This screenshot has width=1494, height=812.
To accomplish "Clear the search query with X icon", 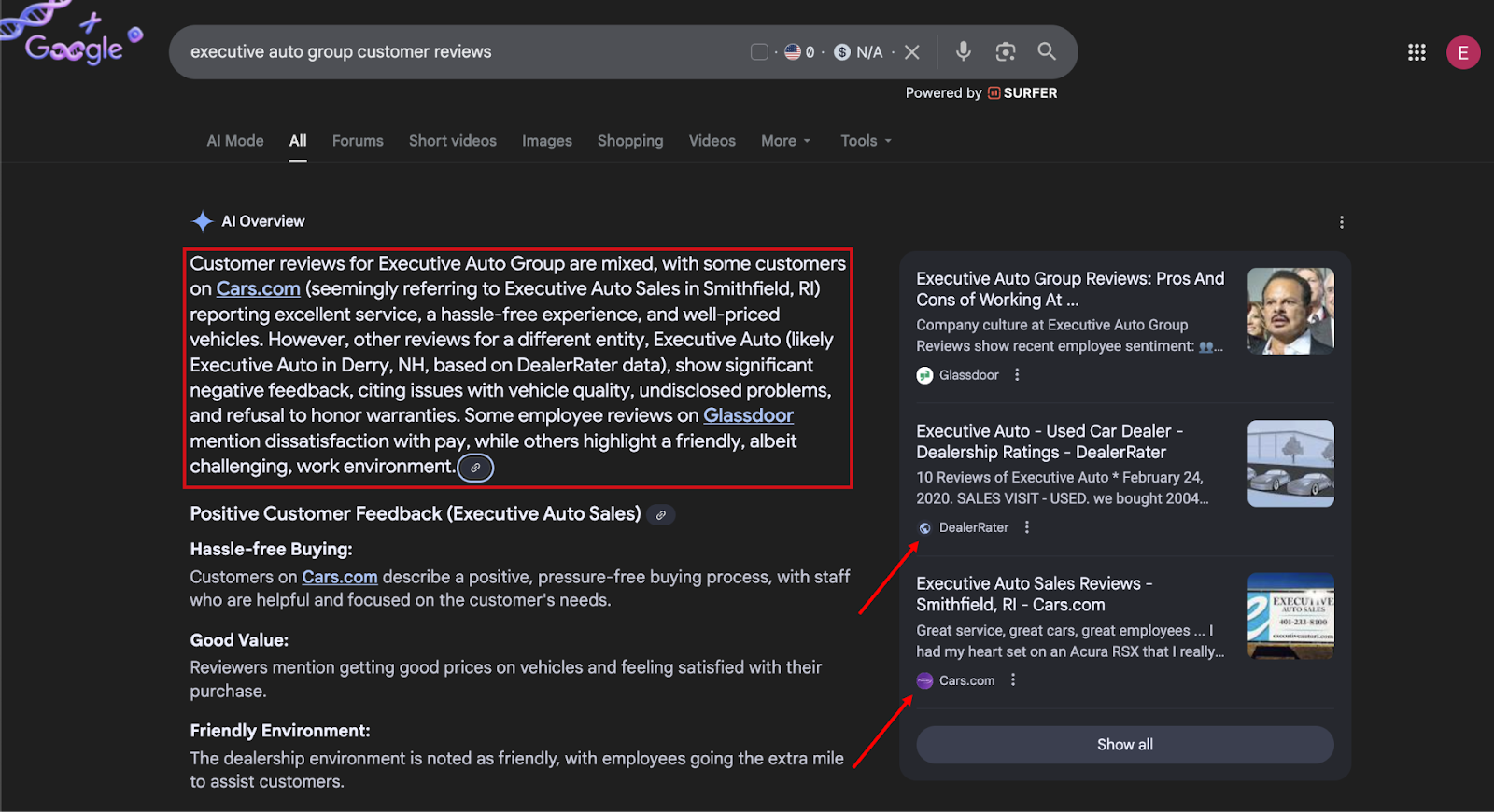I will pyautogui.click(x=912, y=52).
